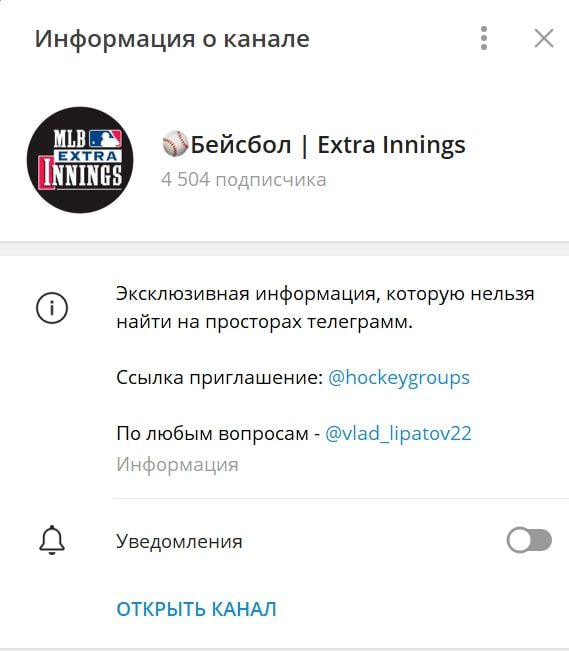569x651 pixels.
Task: Open the three-dot channel options menu
Action: click(x=483, y=38)
